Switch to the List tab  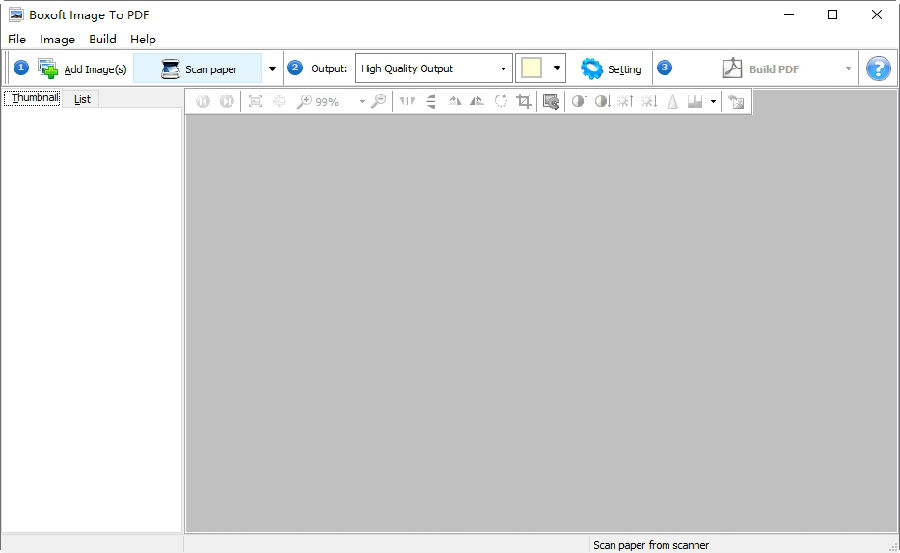[x=82, y=99]
